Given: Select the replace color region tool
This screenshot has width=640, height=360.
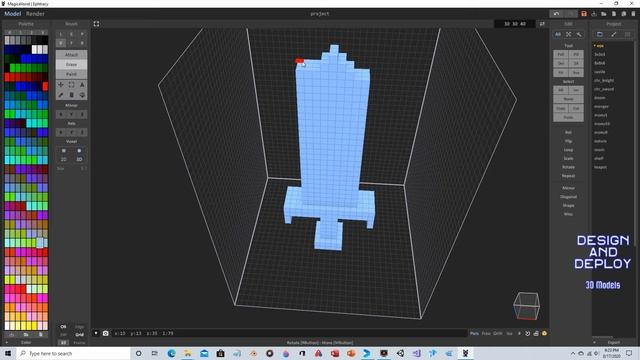Looking at the screenshot, I should coord(82,95).
